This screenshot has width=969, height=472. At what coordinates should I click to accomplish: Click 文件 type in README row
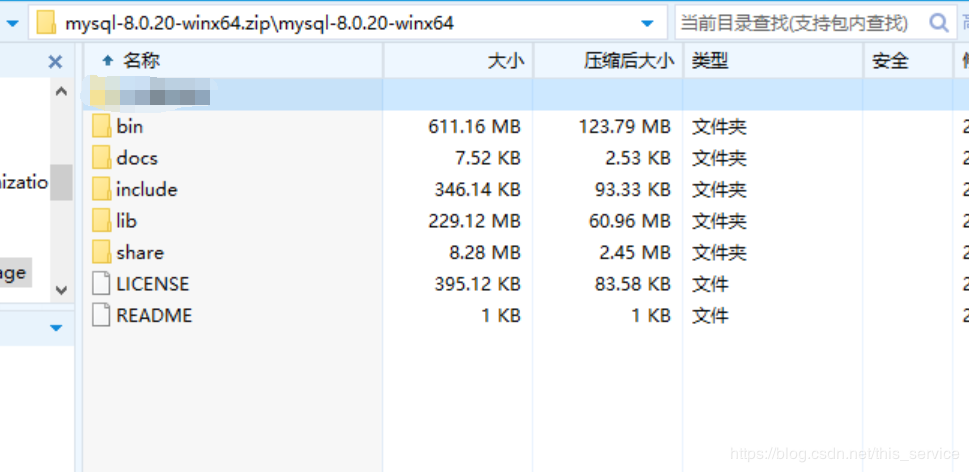710,316
